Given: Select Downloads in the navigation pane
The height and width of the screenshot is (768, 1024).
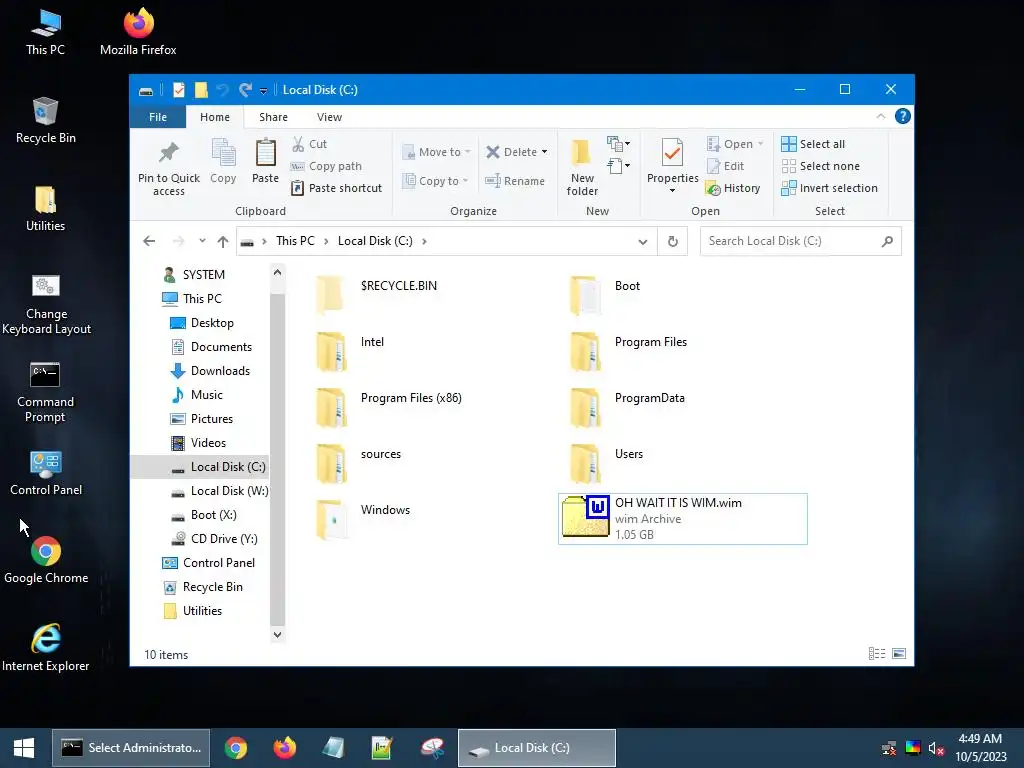Looking at the screenshot, I should click(x=219, y=371).
